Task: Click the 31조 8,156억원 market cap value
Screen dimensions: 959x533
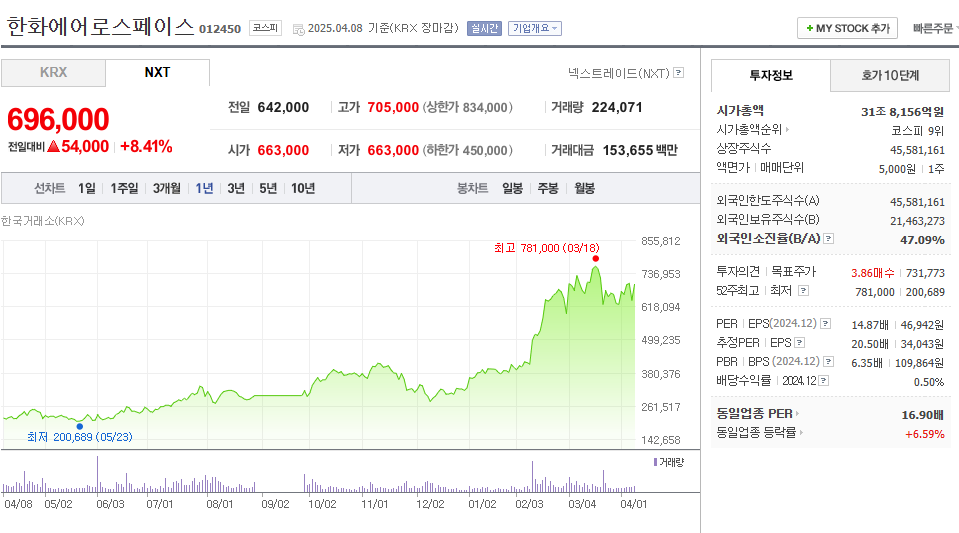Action: coord(902,112)
